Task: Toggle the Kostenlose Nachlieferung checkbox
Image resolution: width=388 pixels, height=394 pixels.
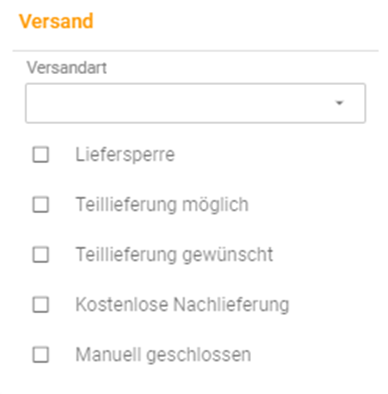Action: (41, 305)
